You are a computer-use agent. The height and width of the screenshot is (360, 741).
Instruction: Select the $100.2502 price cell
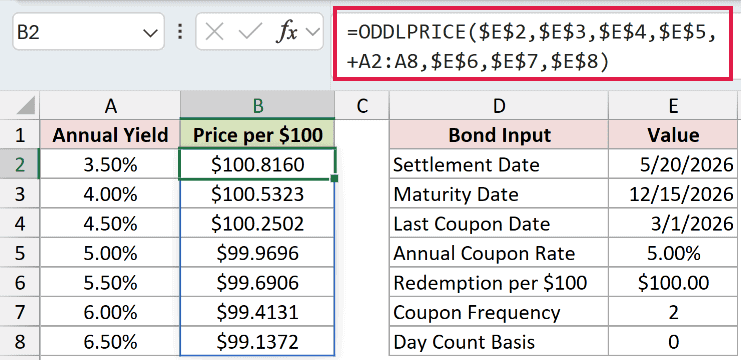click(x=258, y=223)
